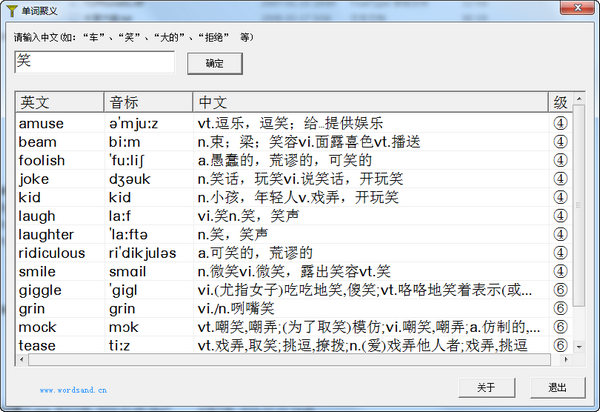Image resolution: width=600 pixels, height=412 pixels.
Task: Click the 级 column header
Action: point(560,102)
